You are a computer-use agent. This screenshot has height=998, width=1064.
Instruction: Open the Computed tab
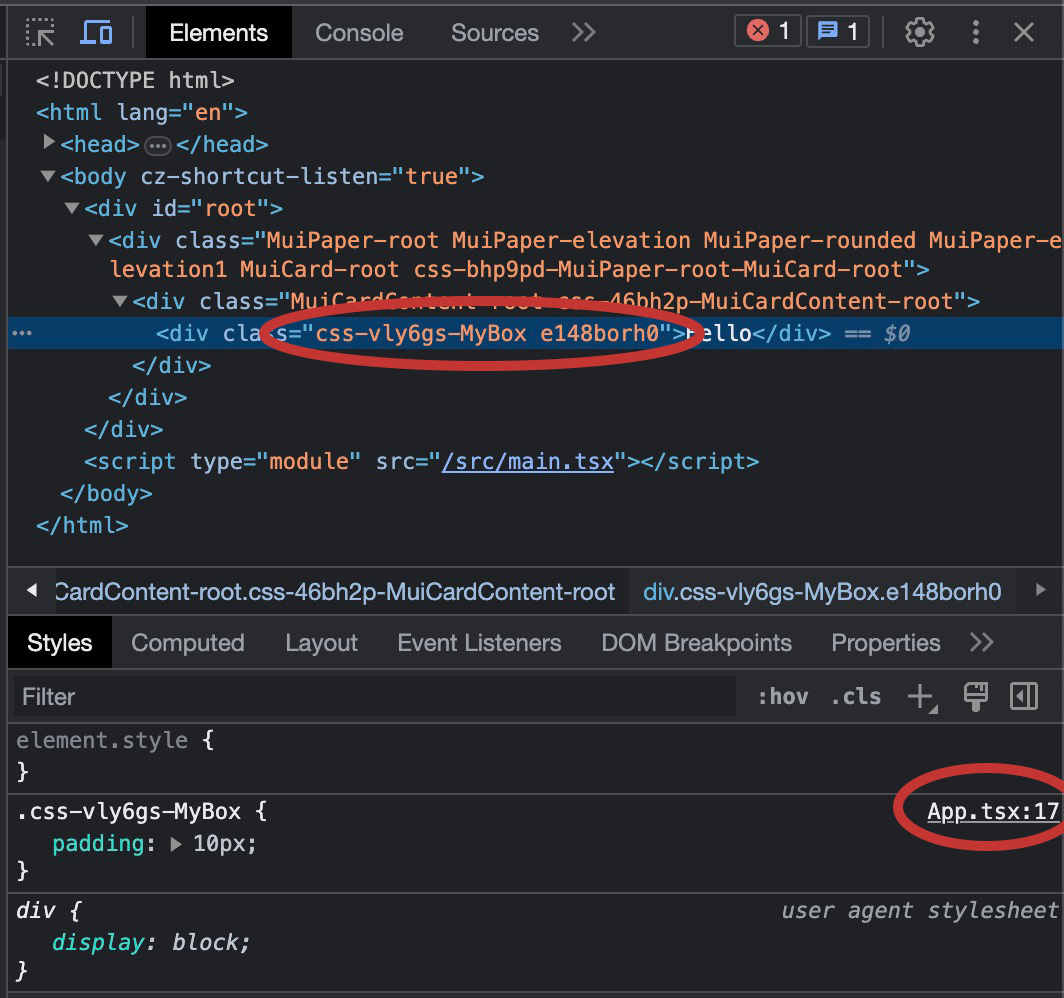click(188, 642)
